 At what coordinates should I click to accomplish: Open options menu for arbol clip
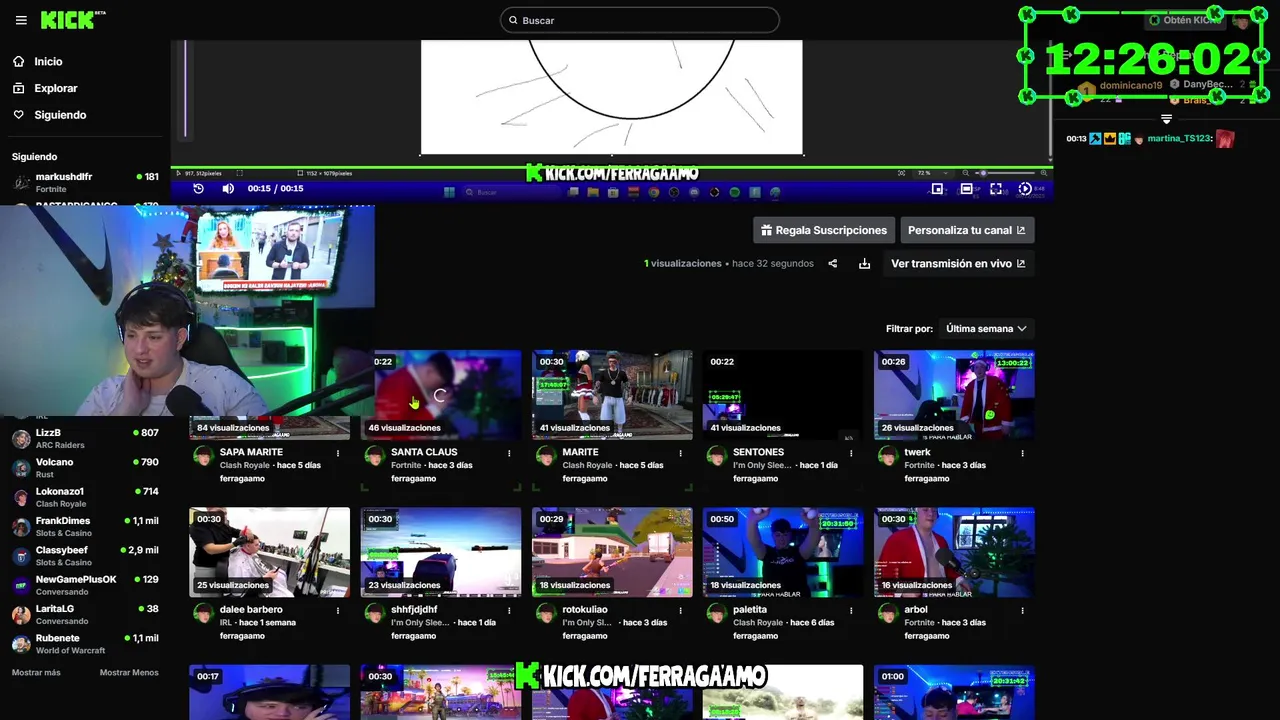point(1022,610)
